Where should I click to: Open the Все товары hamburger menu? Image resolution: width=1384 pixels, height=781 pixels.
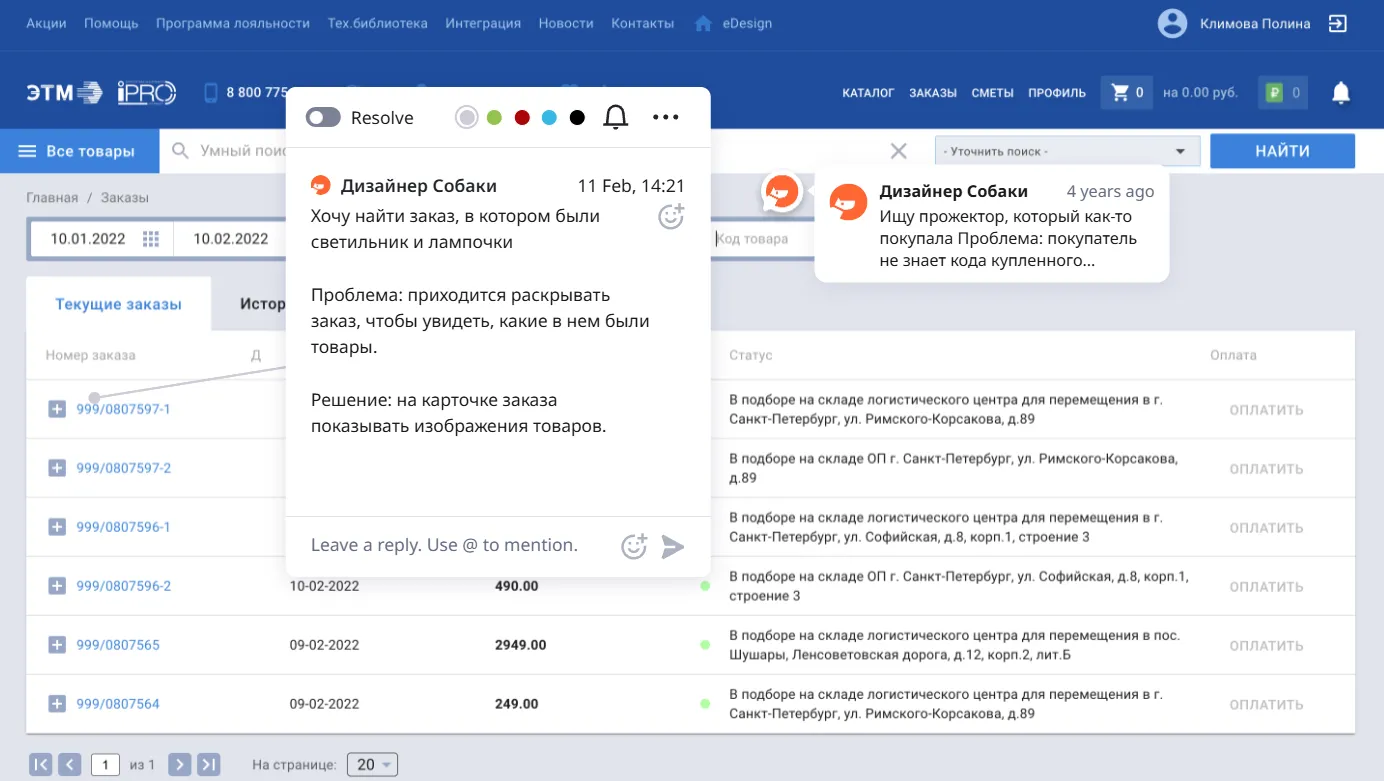pyautogui.click(x=25, y=150)
